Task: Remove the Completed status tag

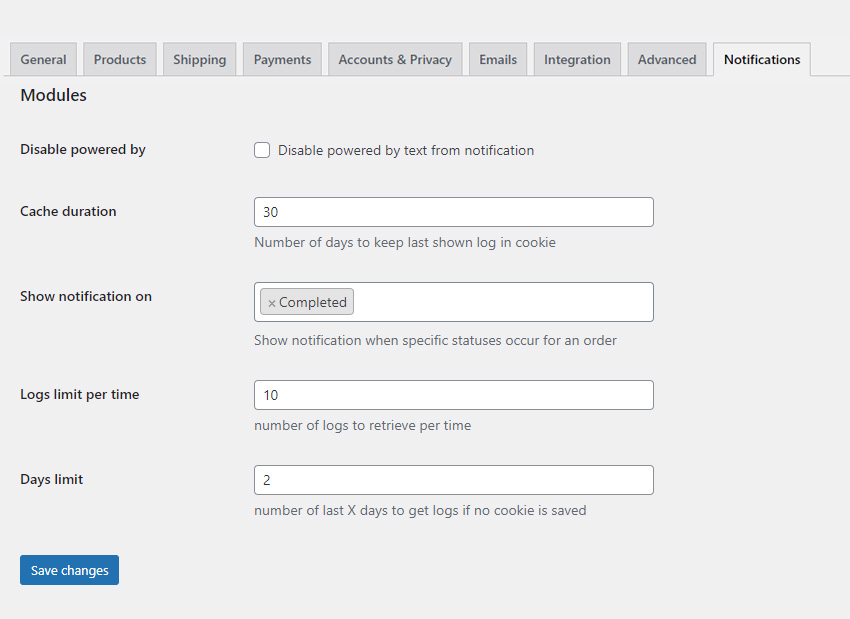Action: 272,301
